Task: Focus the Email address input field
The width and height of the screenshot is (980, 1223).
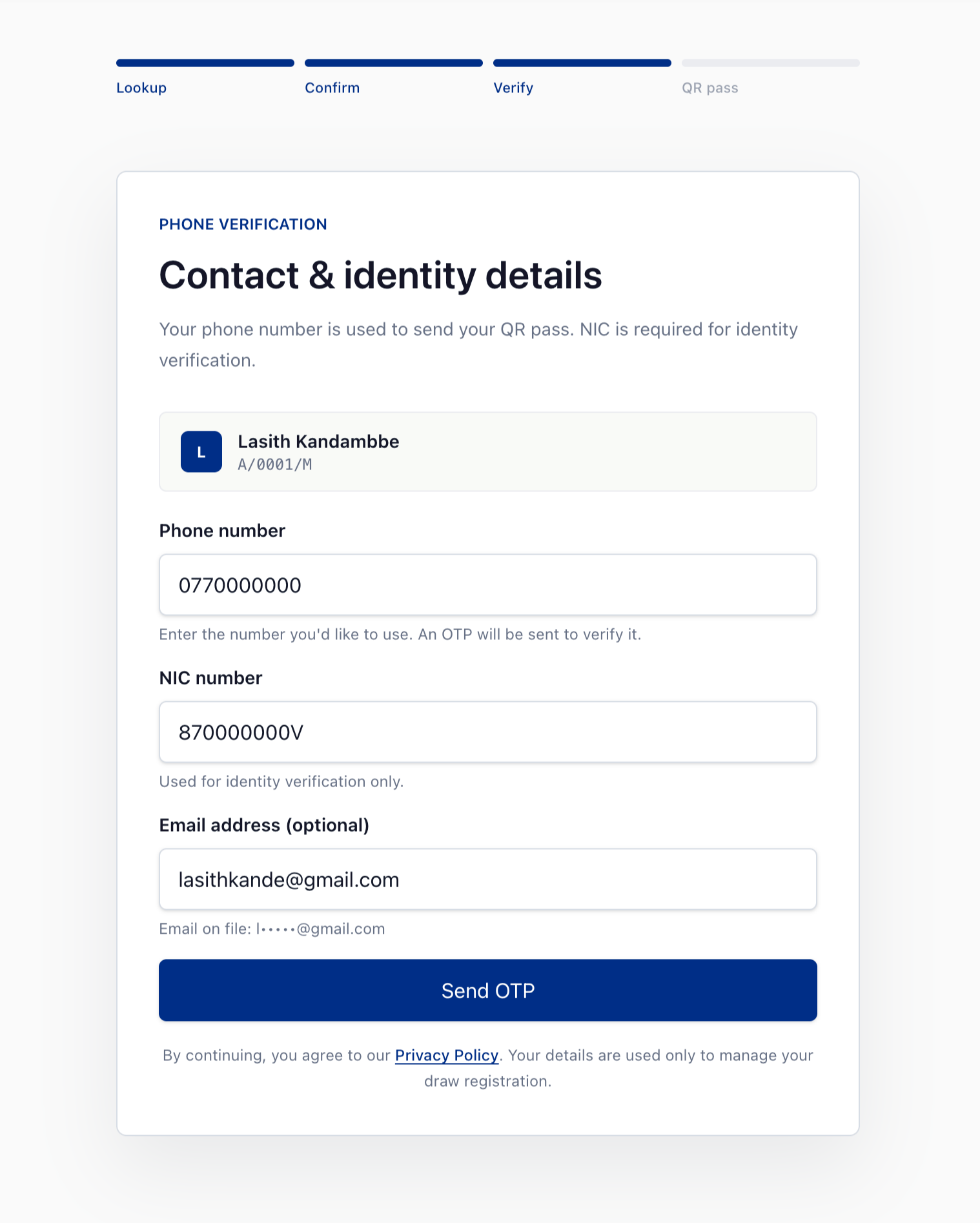Action: click(488, 879)
